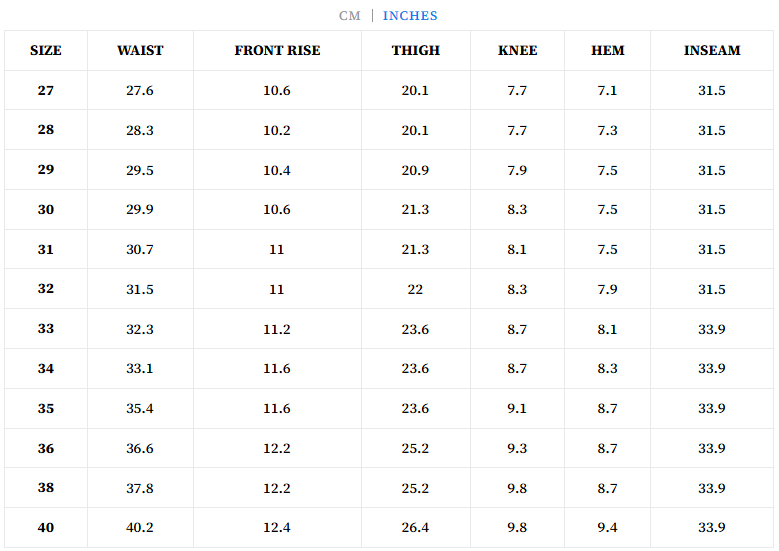Click the INSEAM column header
Screen dimensions: 779x551
pos(712,51)
